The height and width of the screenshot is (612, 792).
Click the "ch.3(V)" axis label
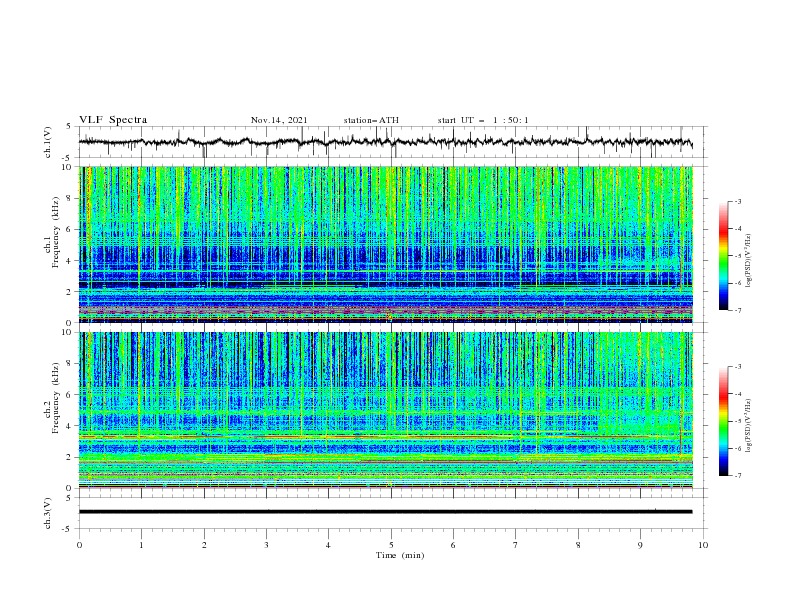click(48, 513)
